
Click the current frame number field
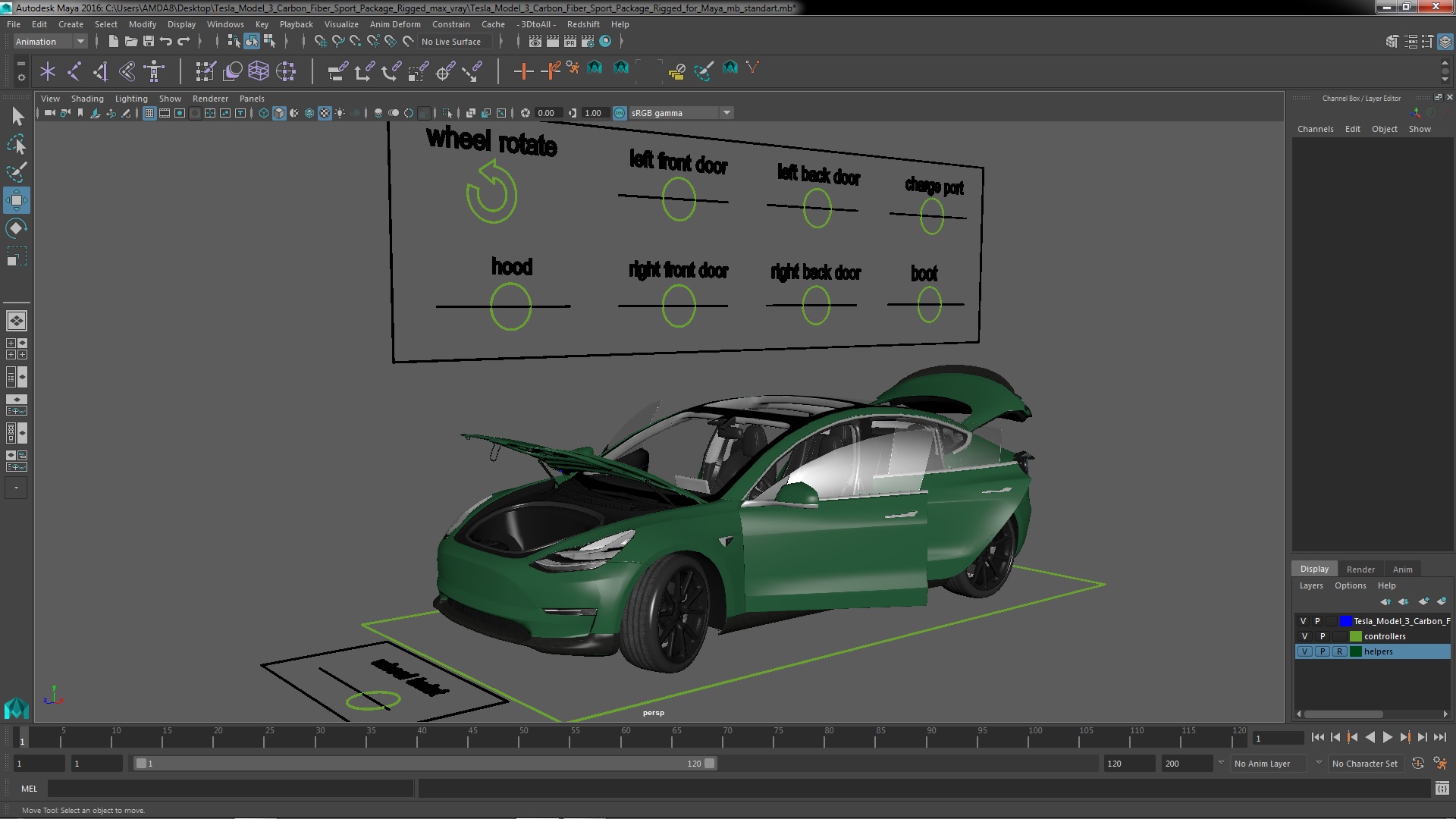point(1277,738)
